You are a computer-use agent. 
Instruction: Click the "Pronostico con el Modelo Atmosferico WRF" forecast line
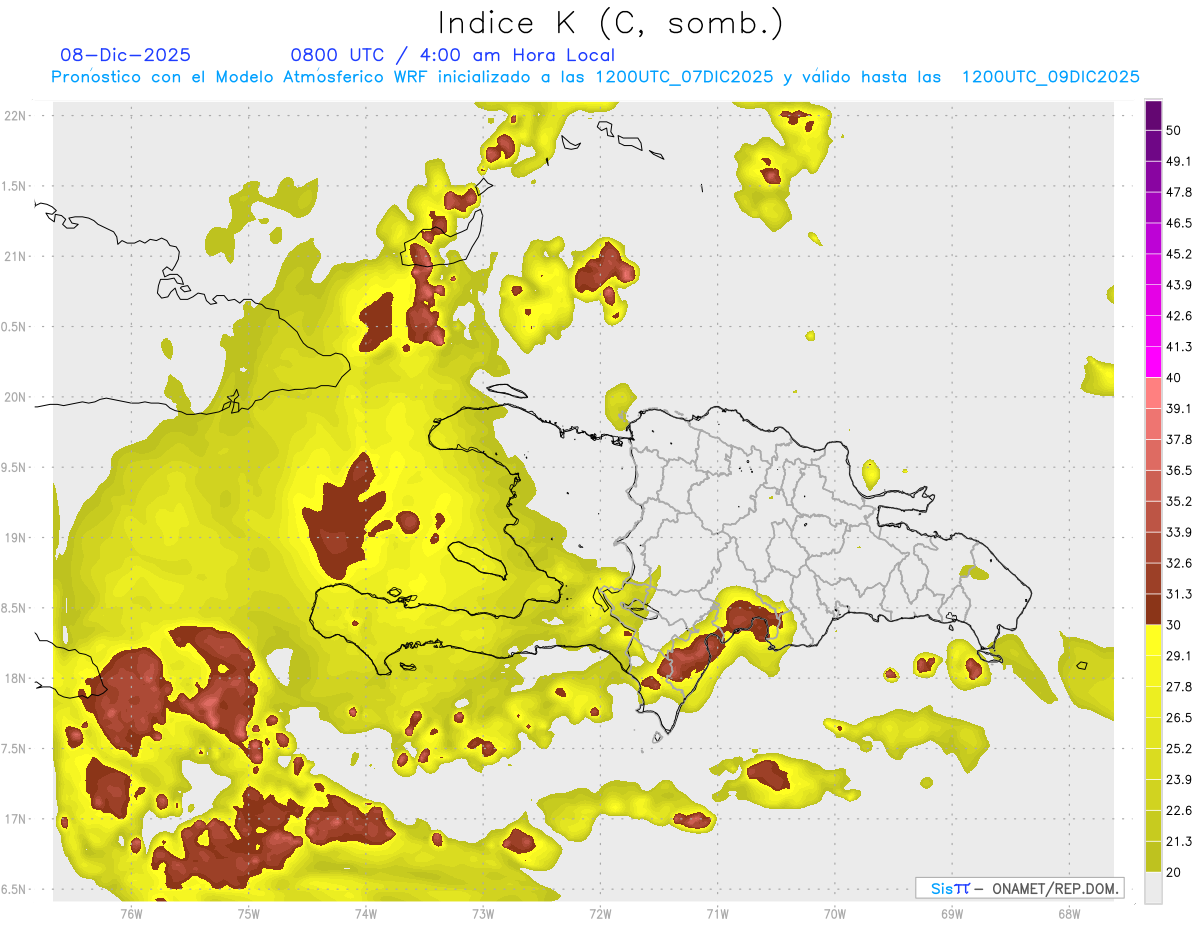595,77
